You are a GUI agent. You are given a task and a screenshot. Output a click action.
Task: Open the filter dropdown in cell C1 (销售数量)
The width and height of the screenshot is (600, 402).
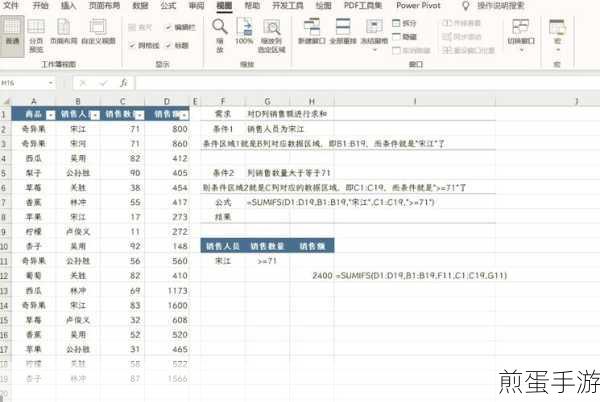click(x=140, y=115)
